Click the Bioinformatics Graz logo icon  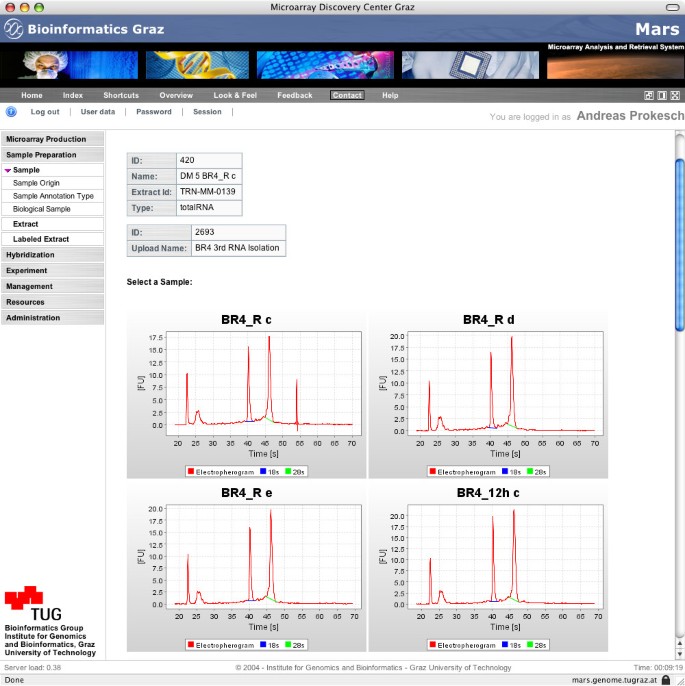coord(13,29)
